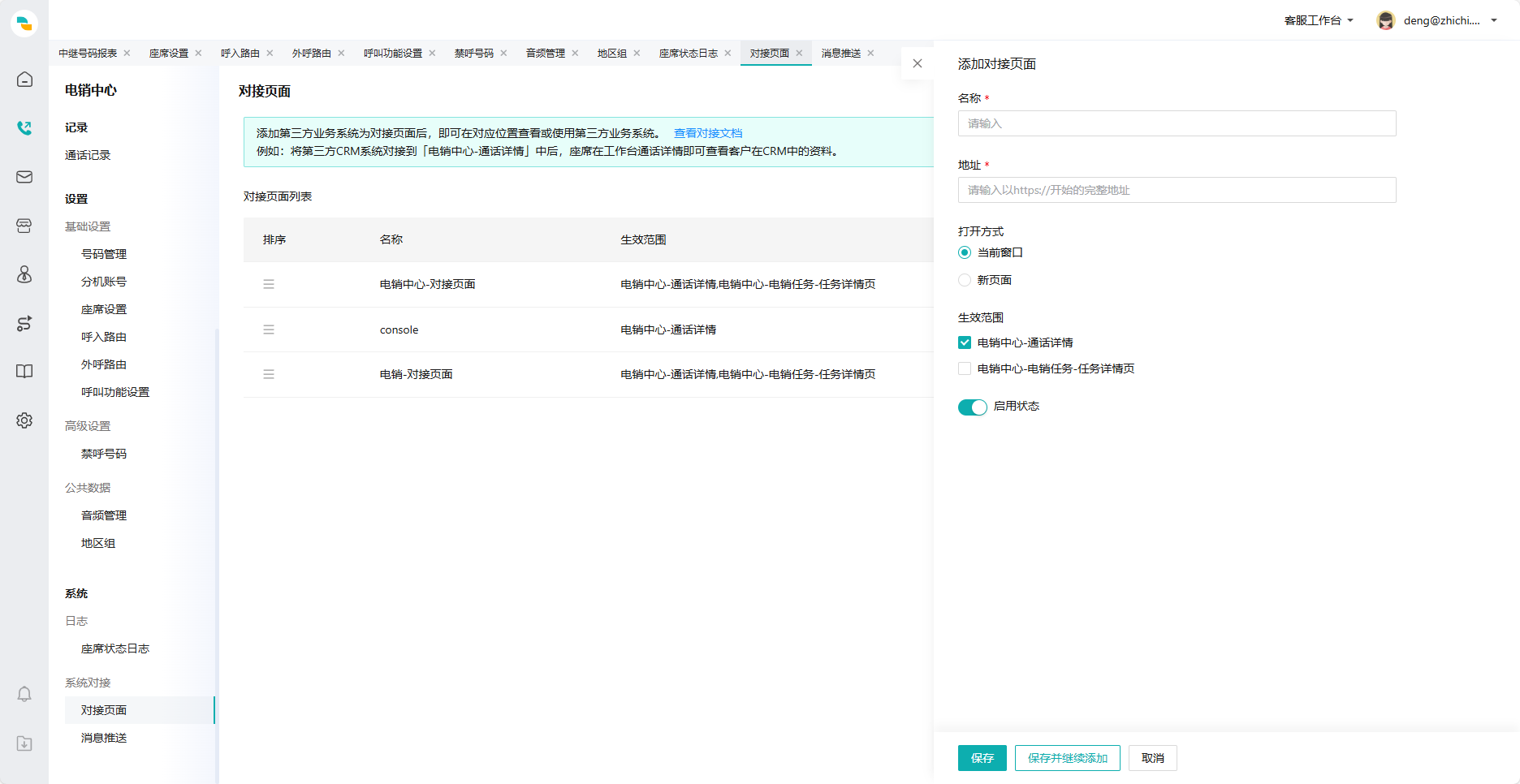Close the 中继号码报表 tab

pos(127,53)
